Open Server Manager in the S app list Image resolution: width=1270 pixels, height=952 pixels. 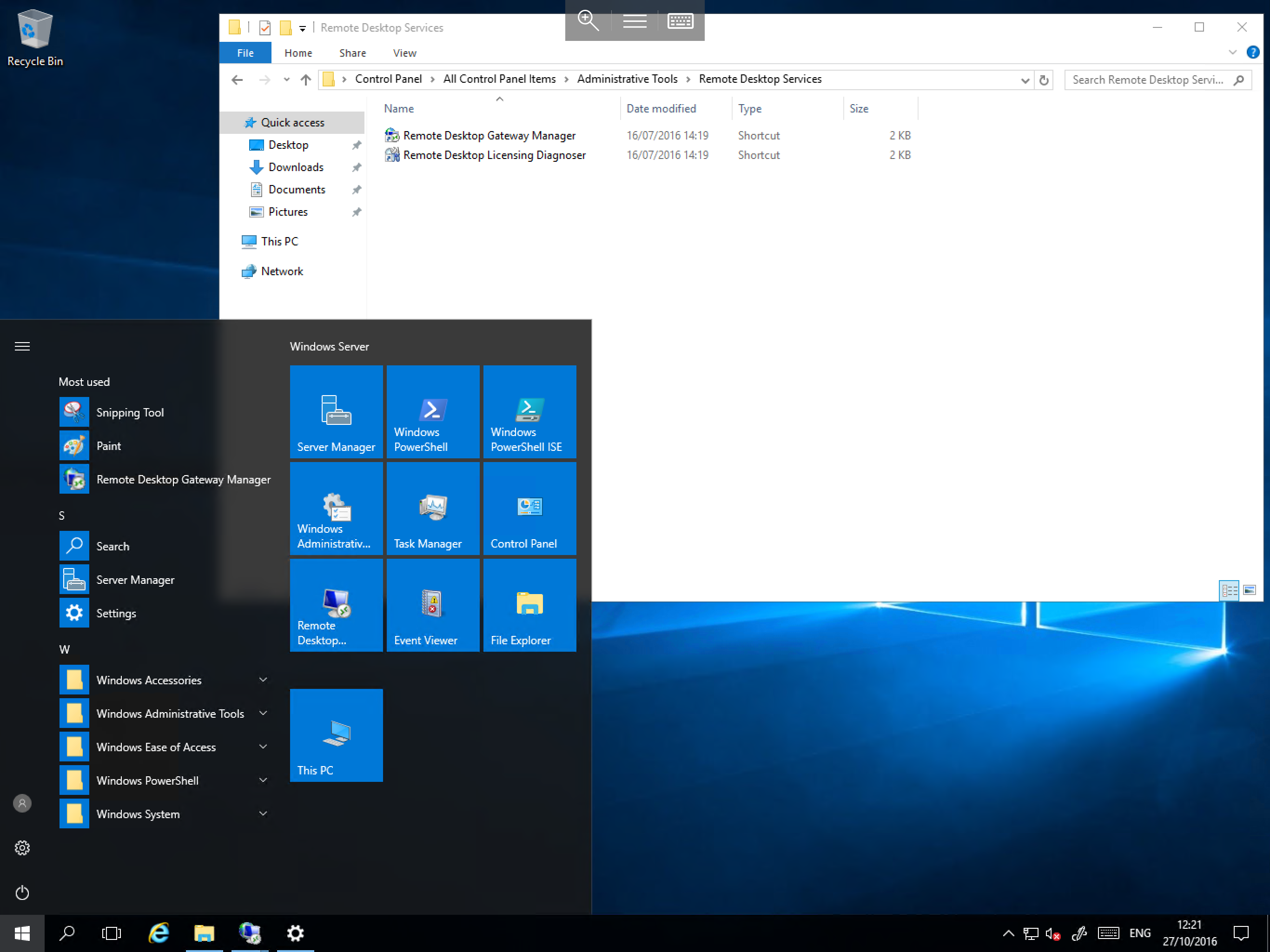click(x=166, y=579)
